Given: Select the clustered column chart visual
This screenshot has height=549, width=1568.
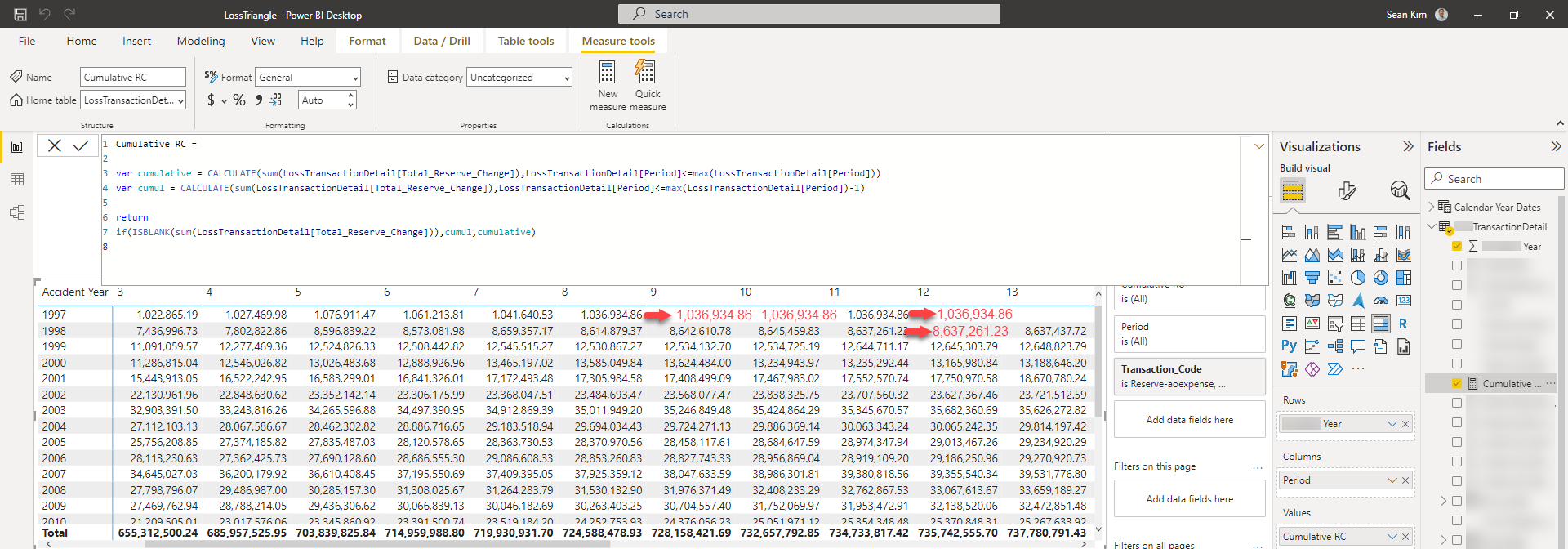Looking at the screenshot, I should pyautogui.click(x=1358, y=233).
